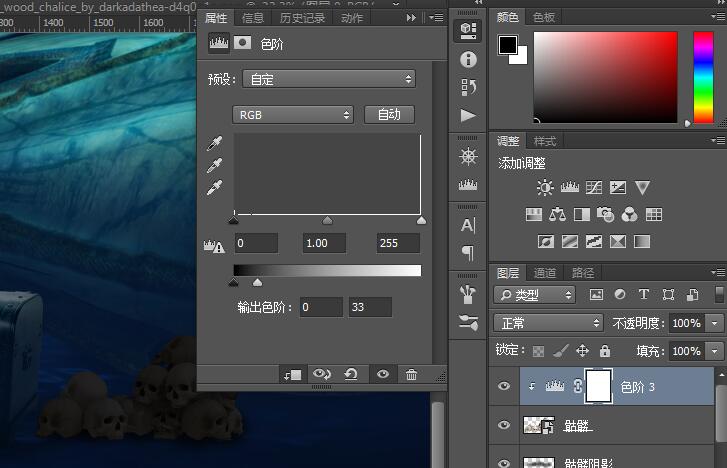The height and width of the screenshot is (468, 727).
Task: Switch to the 动作 tab
Action: pos(352,18)
